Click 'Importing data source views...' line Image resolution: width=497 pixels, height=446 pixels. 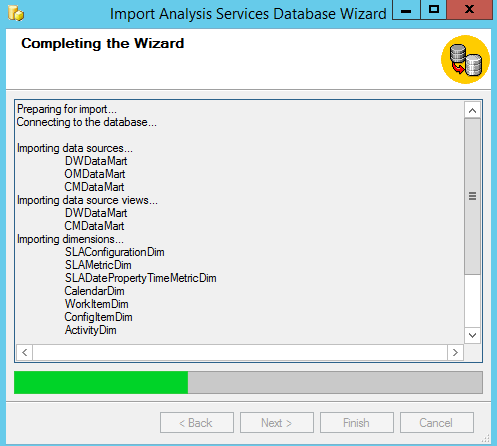[87, 200]
